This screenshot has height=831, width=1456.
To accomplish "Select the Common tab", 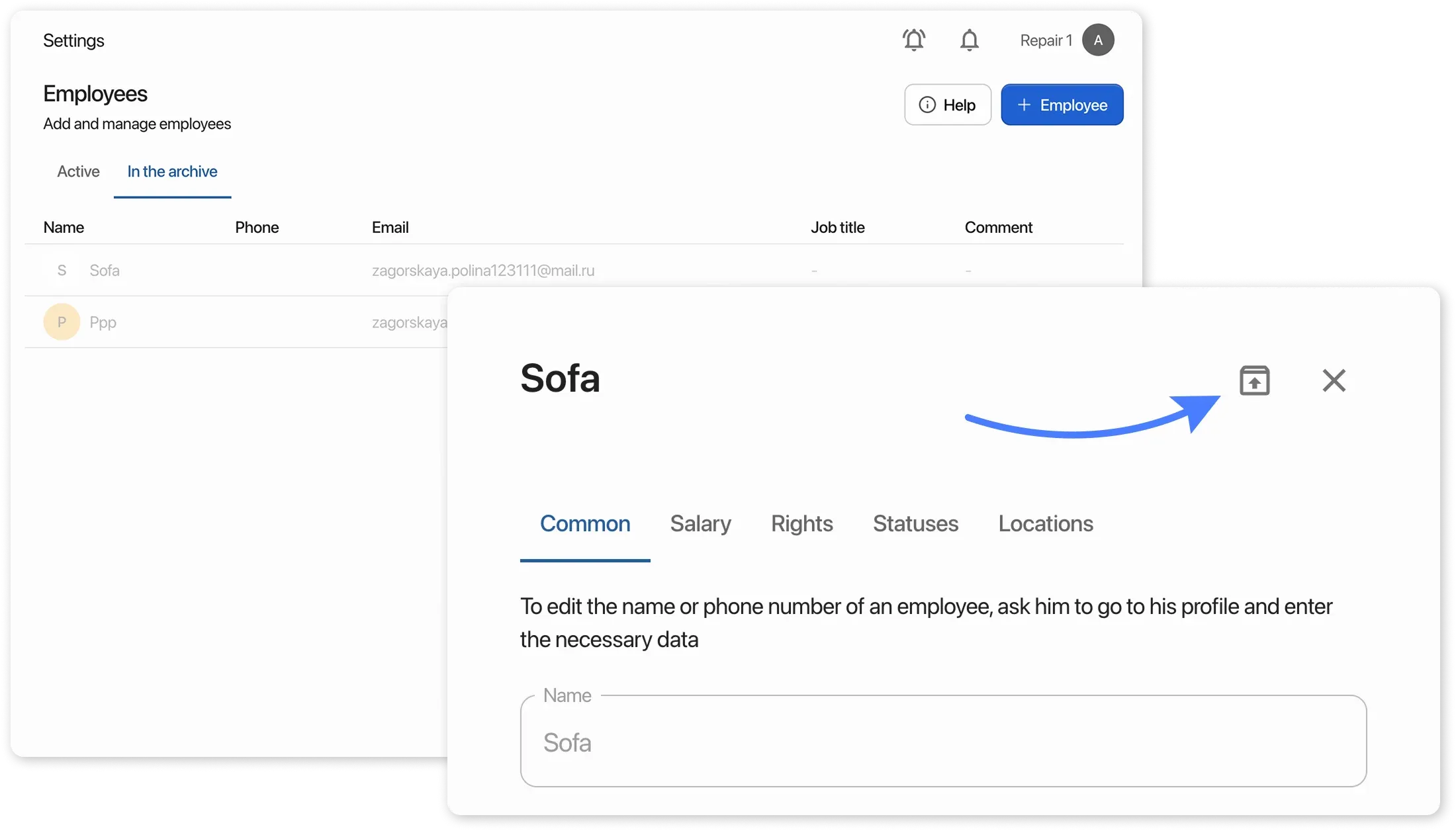I will 585,523.
